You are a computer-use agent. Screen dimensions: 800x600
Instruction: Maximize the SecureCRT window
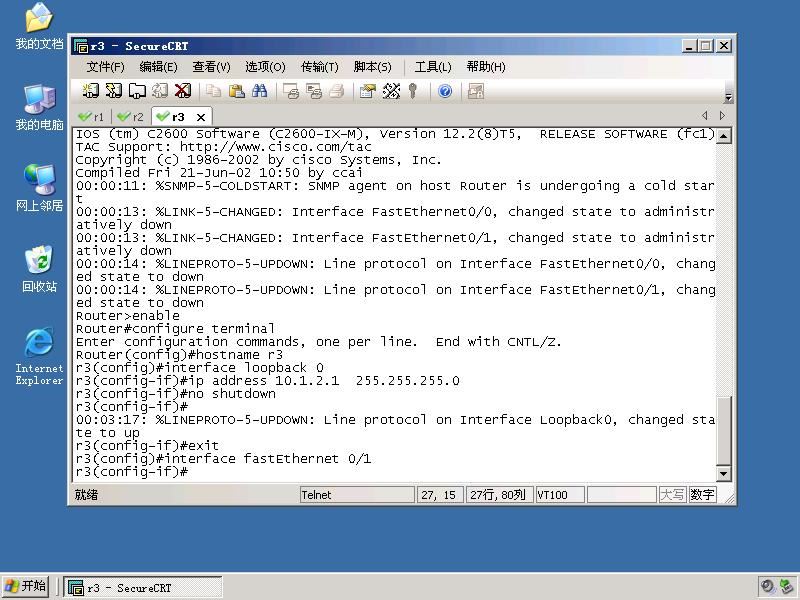(706, 46)
